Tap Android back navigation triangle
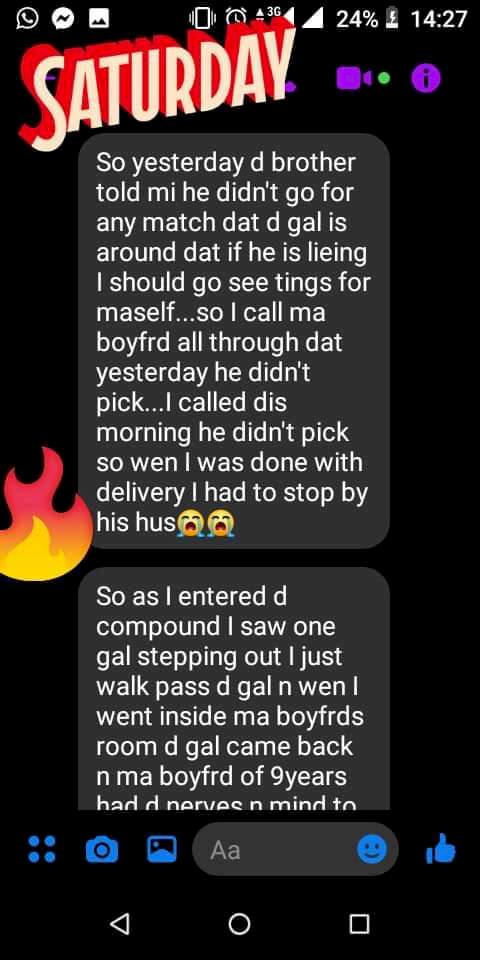The width and height of the screenshot is (480, 960). (121, 923)
